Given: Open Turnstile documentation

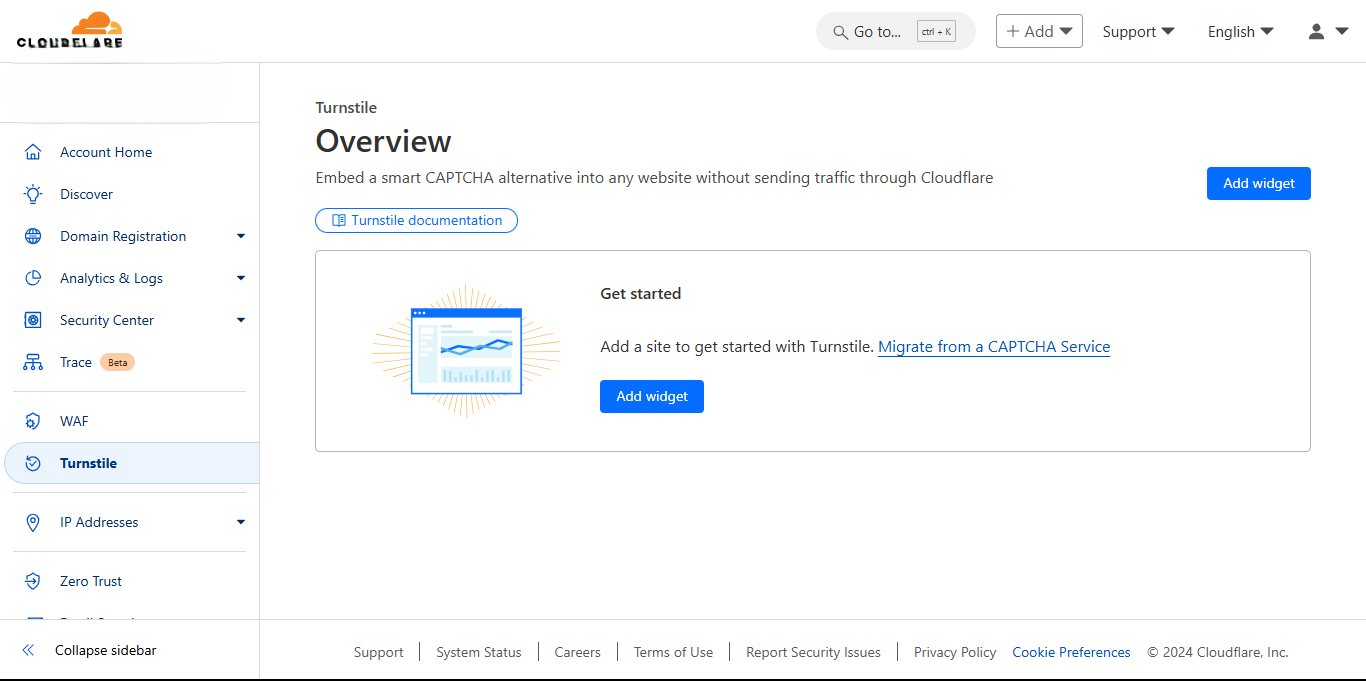Looking at the screenshot, I should click(x=416, y=220).
